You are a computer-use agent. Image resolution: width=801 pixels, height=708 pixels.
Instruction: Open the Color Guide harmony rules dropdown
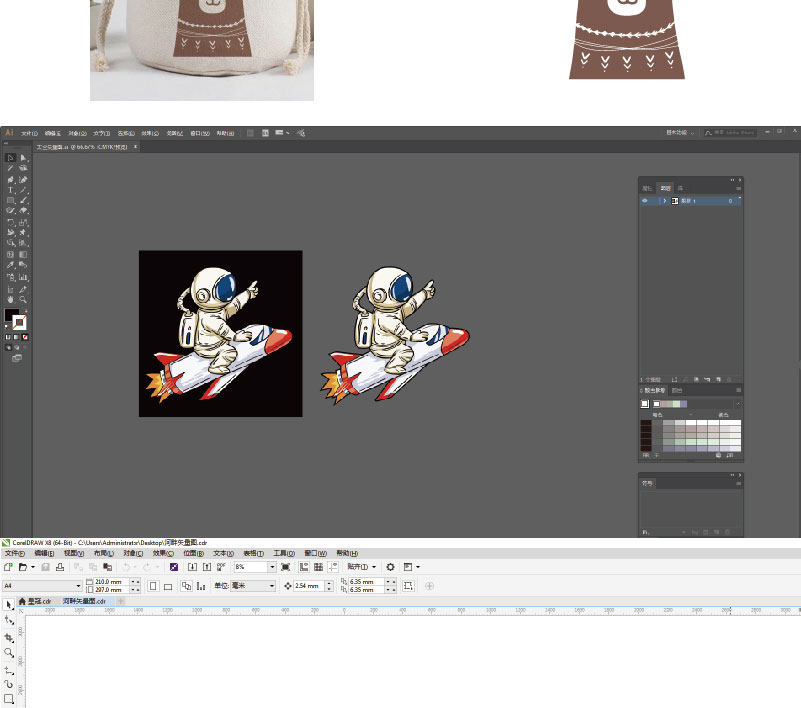pos(738,404)
